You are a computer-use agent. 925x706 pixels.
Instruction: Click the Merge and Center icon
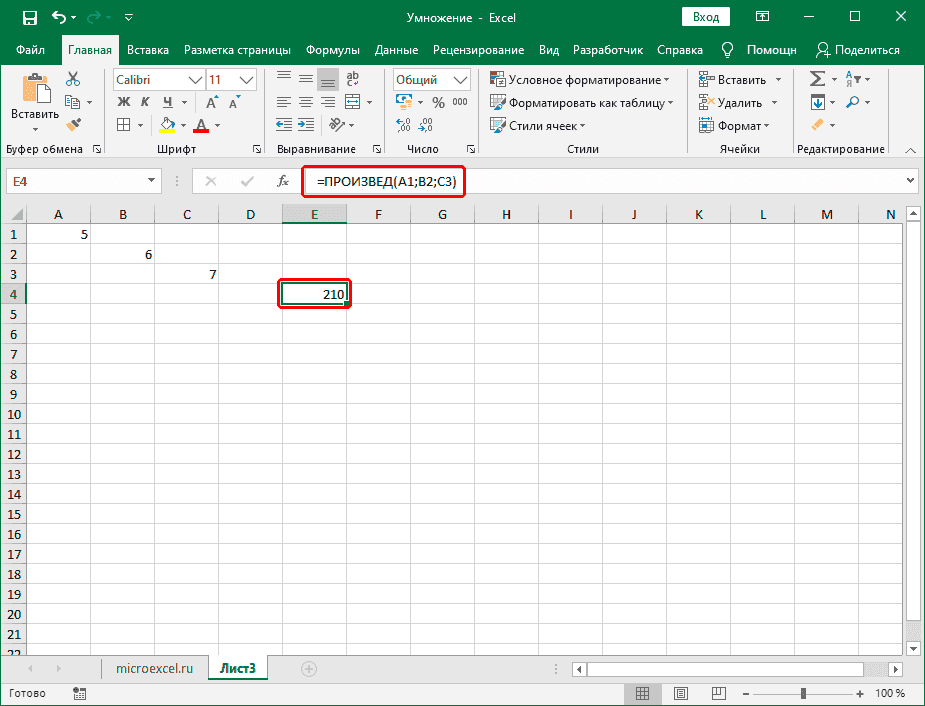pyautogui.click(x=350, y=101)
